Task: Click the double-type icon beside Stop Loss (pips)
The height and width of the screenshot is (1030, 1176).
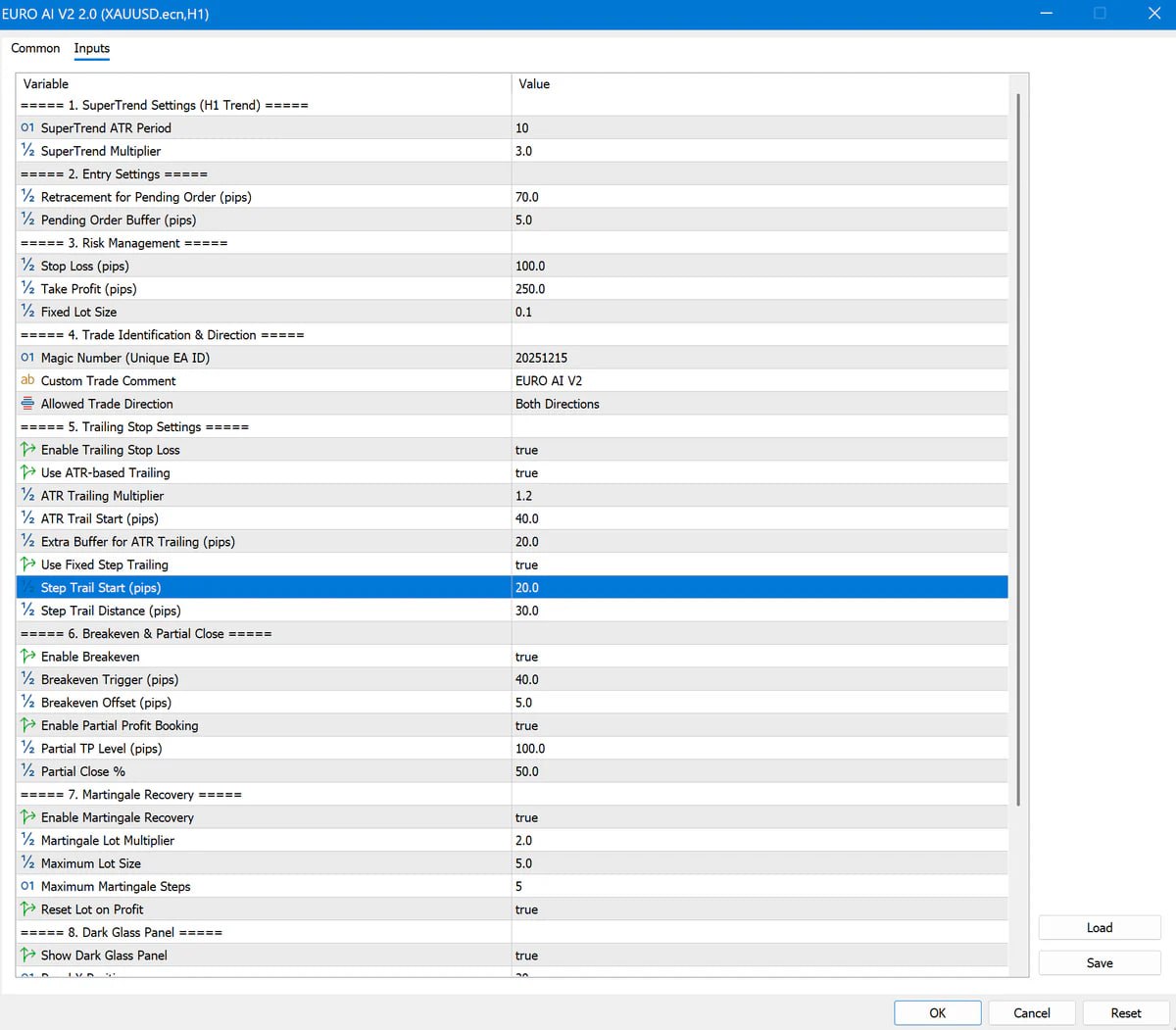Action: [27, 266]
